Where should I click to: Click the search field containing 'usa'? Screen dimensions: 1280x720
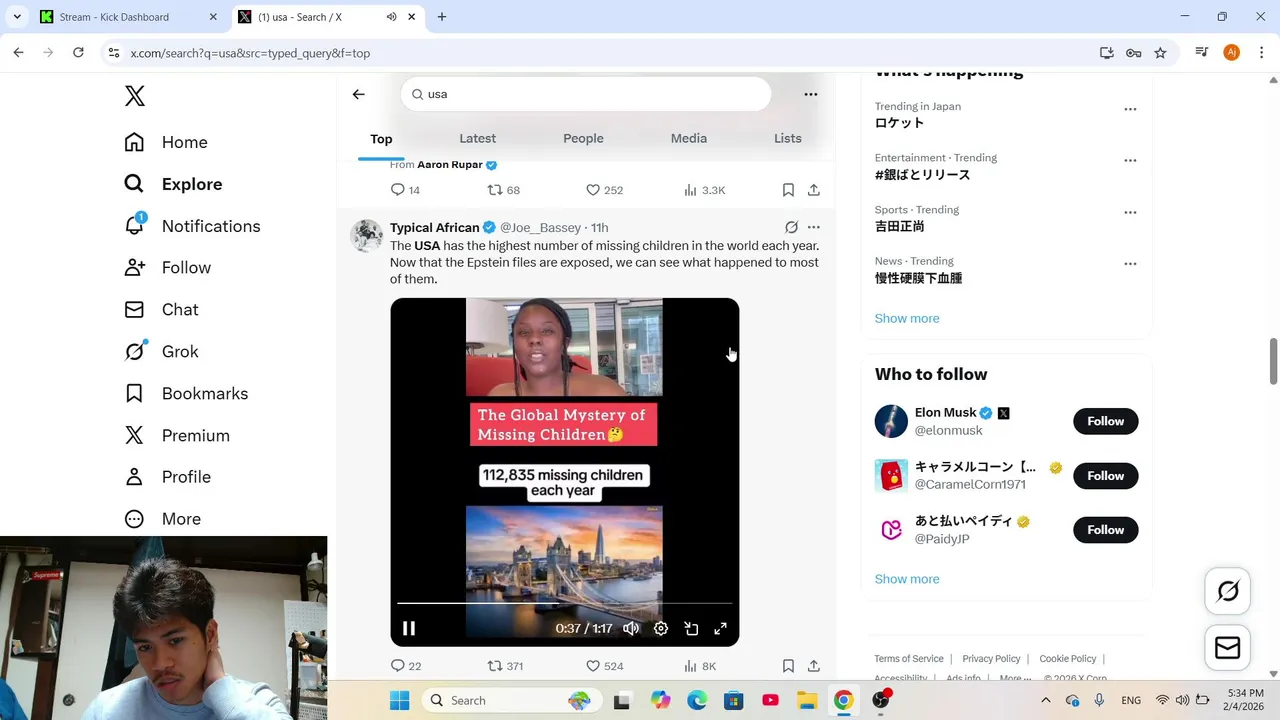586,94
